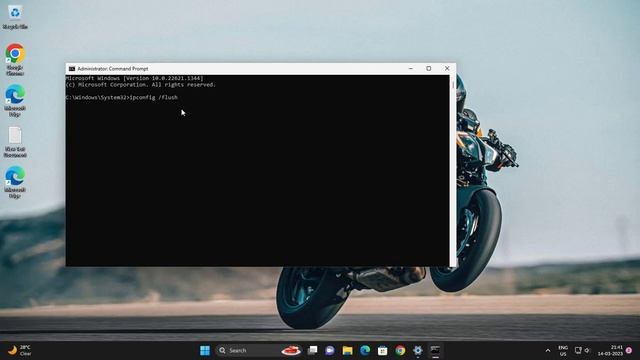The image size is (640, 360).
Task: Launch Google Chrome from the taskbar
Action: (400, 350)
